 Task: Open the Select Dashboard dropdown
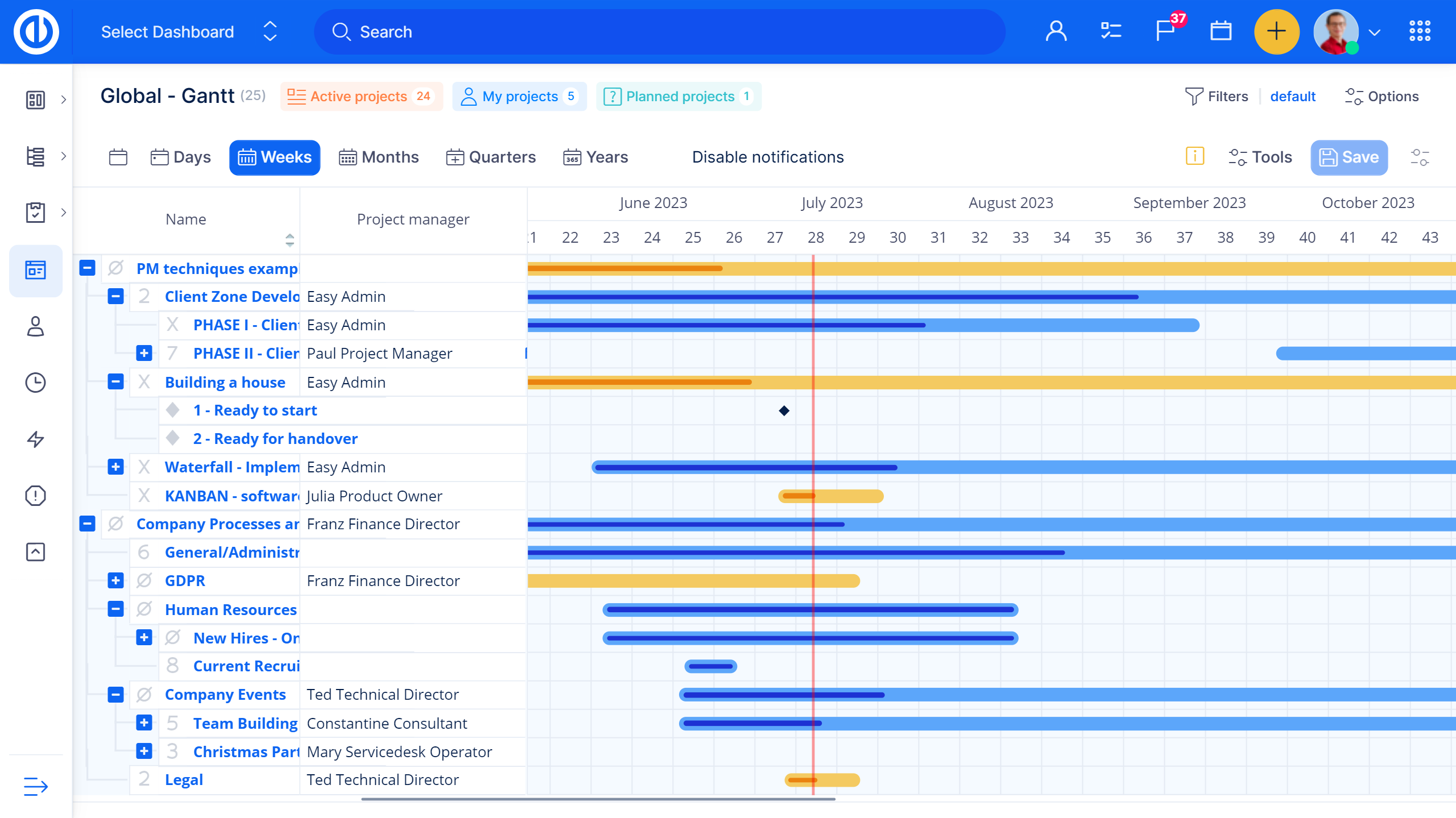pos(189,32)
